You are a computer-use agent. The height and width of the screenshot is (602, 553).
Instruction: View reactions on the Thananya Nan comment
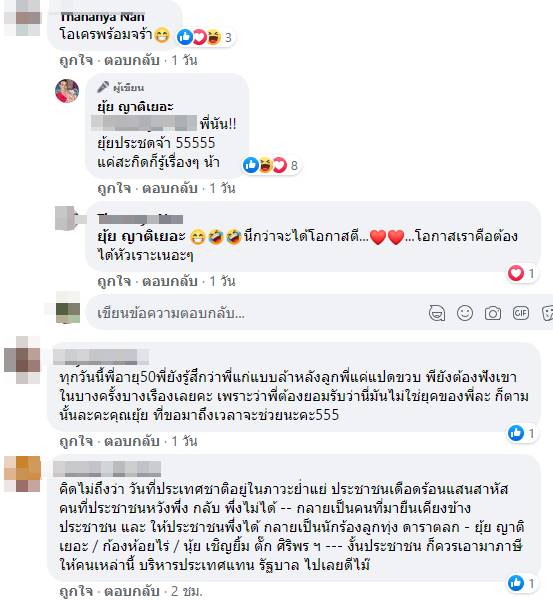pos(204,37)
